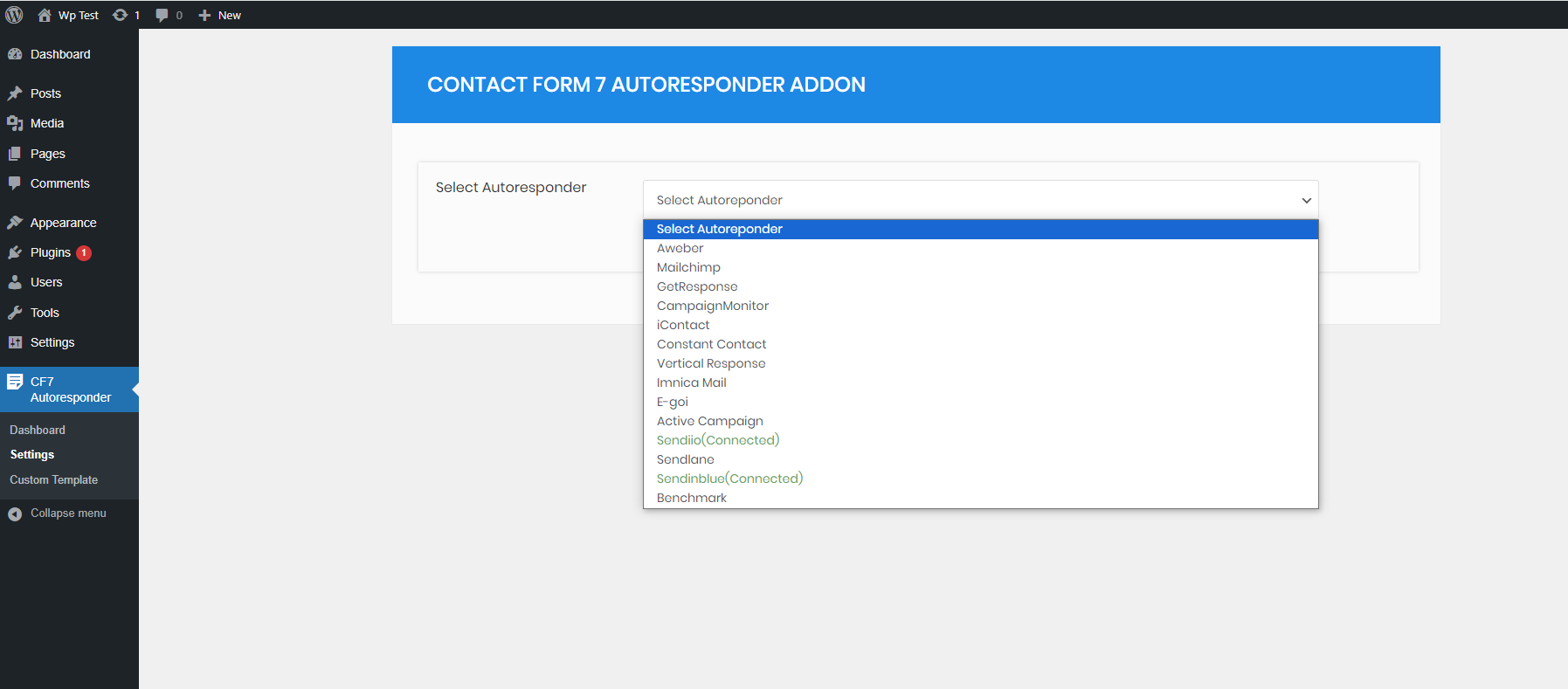Viewport: 1568px width, 689px height.
Task: Open the bold Settings submenu item
Action: 32,455
